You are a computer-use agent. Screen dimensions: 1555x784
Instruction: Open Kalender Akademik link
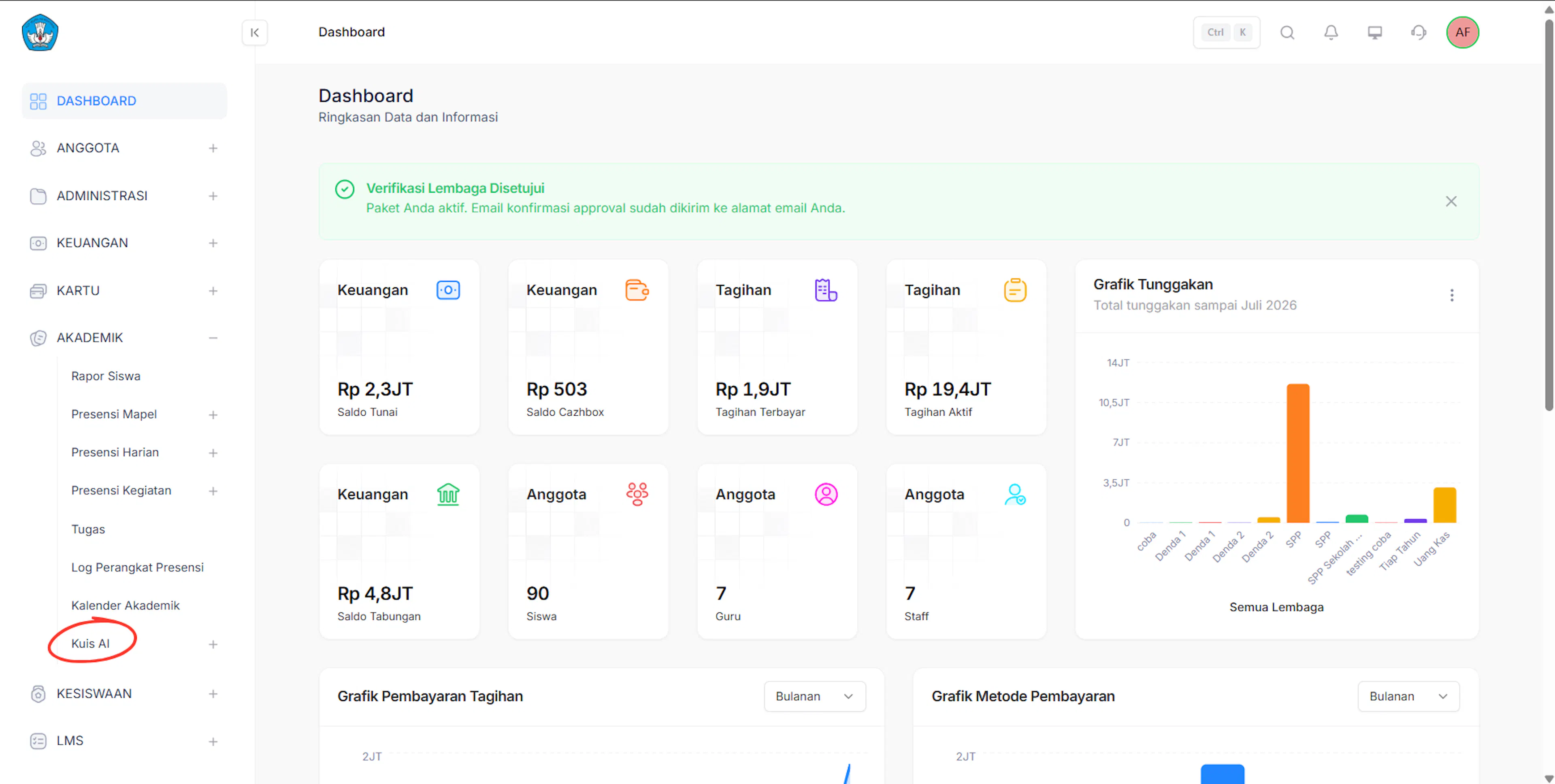(126, 606)
